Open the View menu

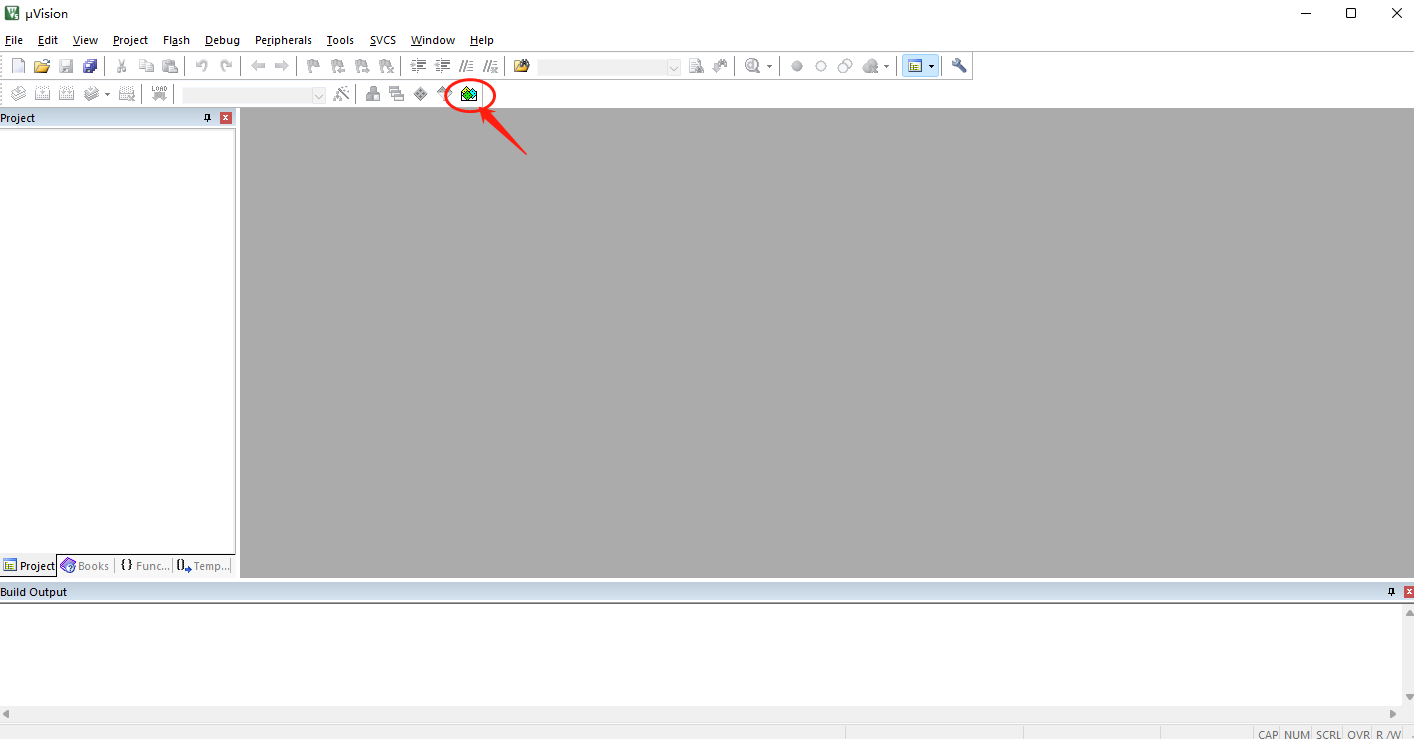point(85,40)
